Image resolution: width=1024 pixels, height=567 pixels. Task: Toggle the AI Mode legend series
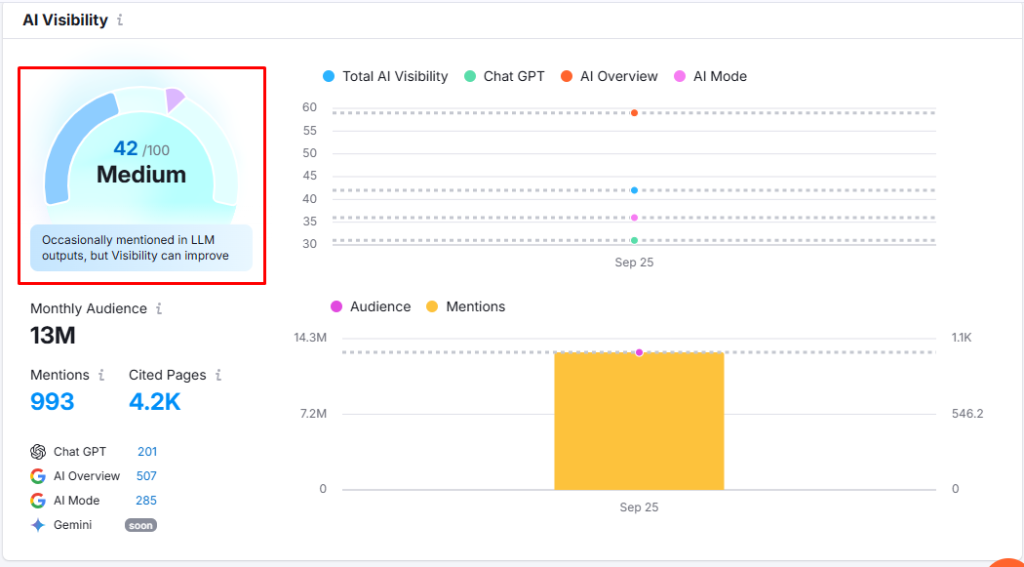(710, 76)
